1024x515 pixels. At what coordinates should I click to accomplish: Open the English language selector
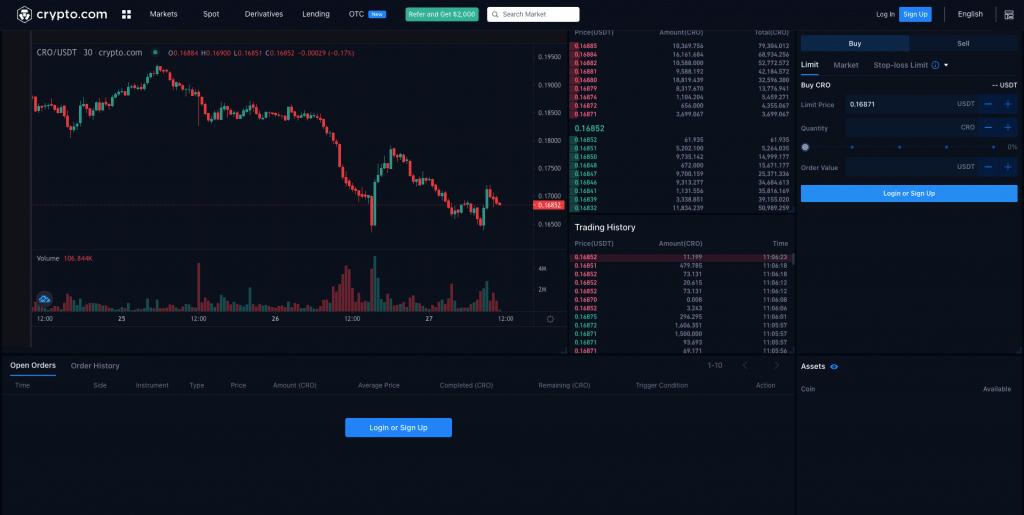(x=970, y=14)
